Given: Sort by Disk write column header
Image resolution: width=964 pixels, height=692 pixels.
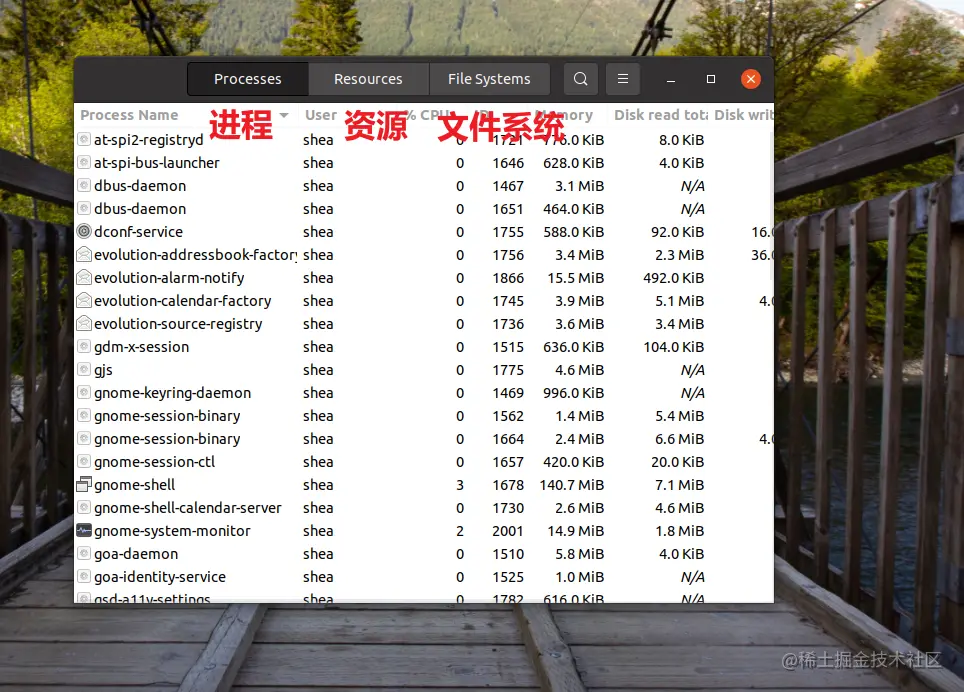Looking at the screenshot, I should point(743,115).
